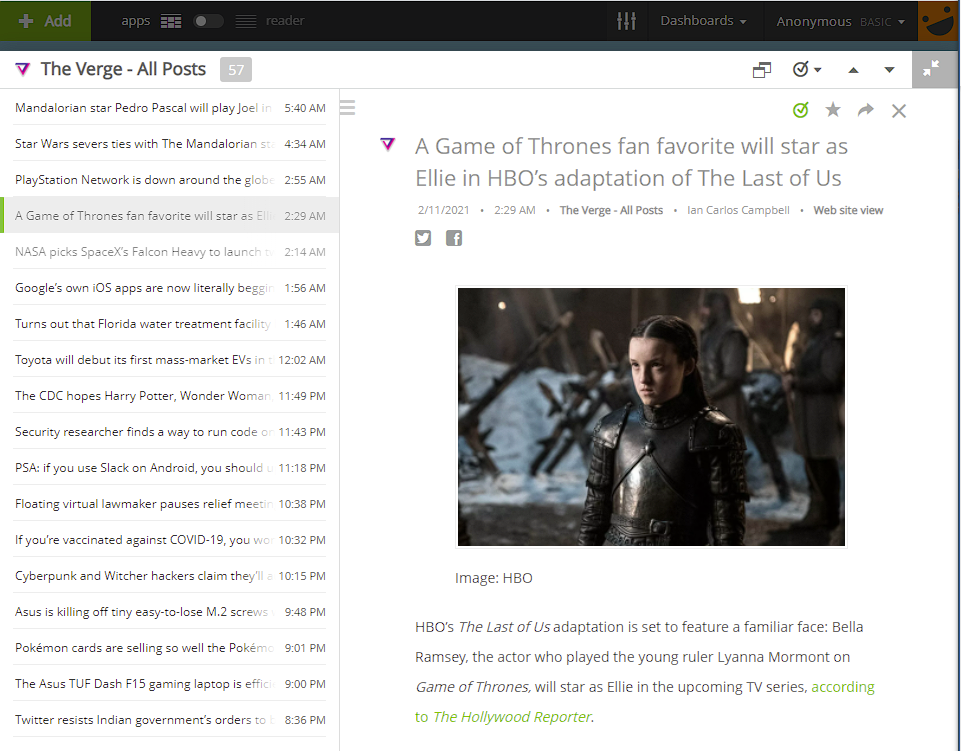Open Pokémon cards are selling article
Viewport: 961px width, 751px height.
[x=170, y=648]
